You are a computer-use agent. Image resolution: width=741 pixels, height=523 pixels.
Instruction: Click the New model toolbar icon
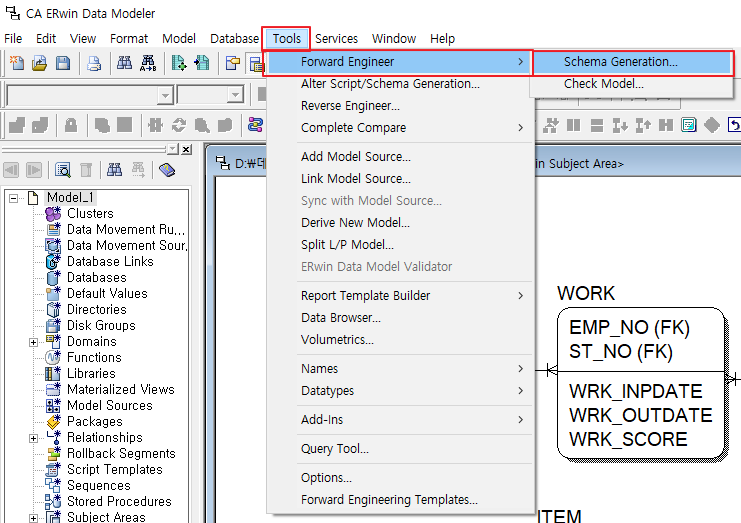click(17, 63)
